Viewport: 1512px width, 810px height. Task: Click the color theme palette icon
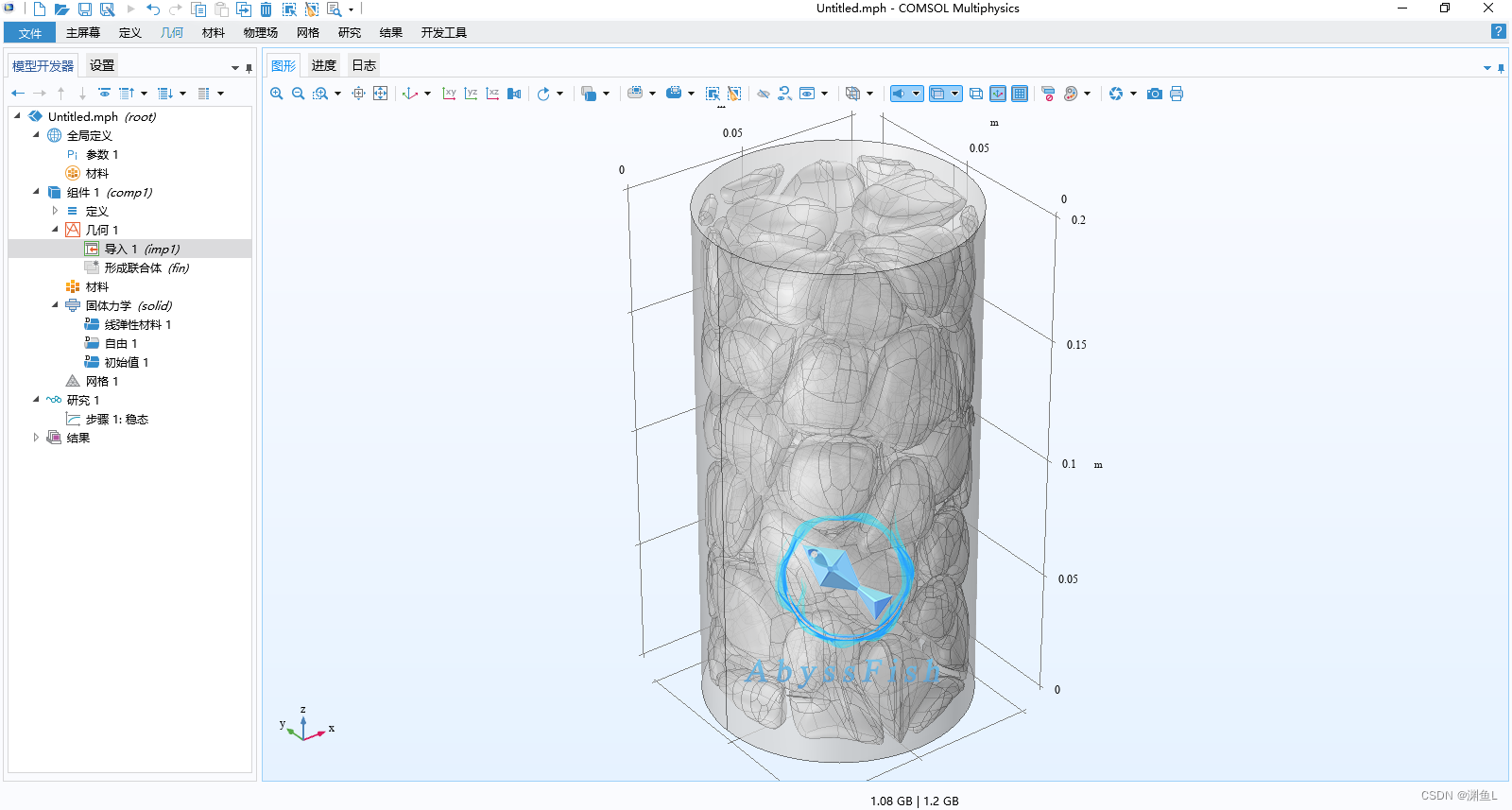(x=1071, y=94)
